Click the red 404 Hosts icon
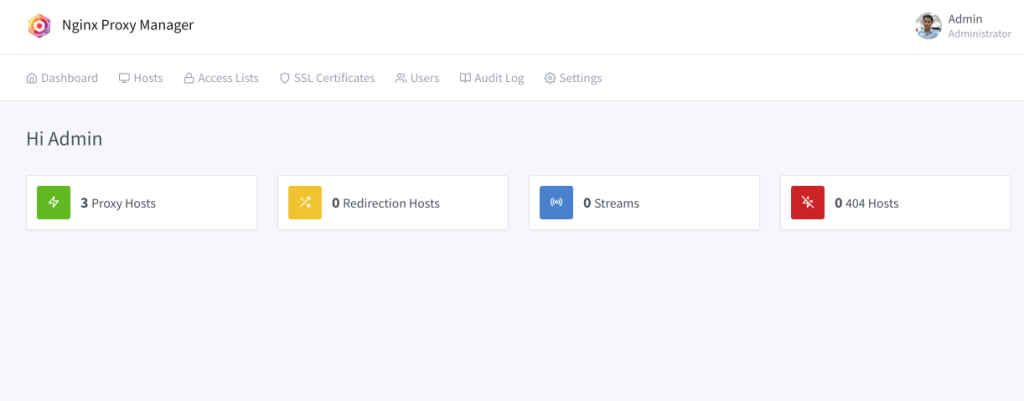1024x401 pixels. click(808, 203)
